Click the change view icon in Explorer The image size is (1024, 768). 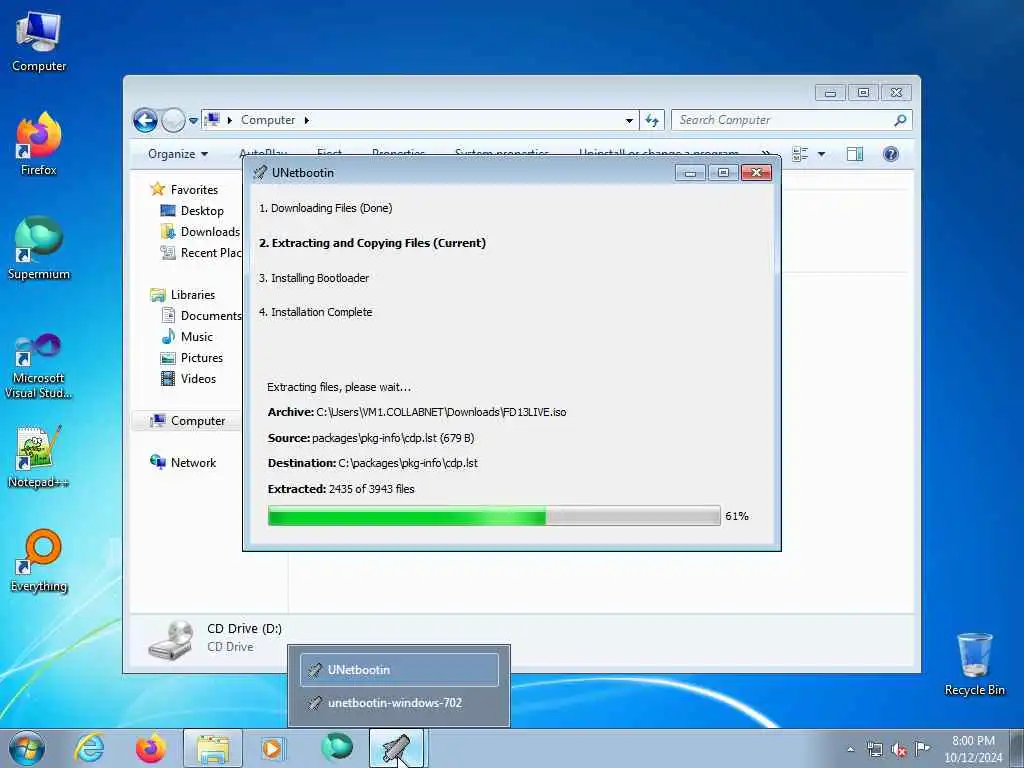[800, 154]
